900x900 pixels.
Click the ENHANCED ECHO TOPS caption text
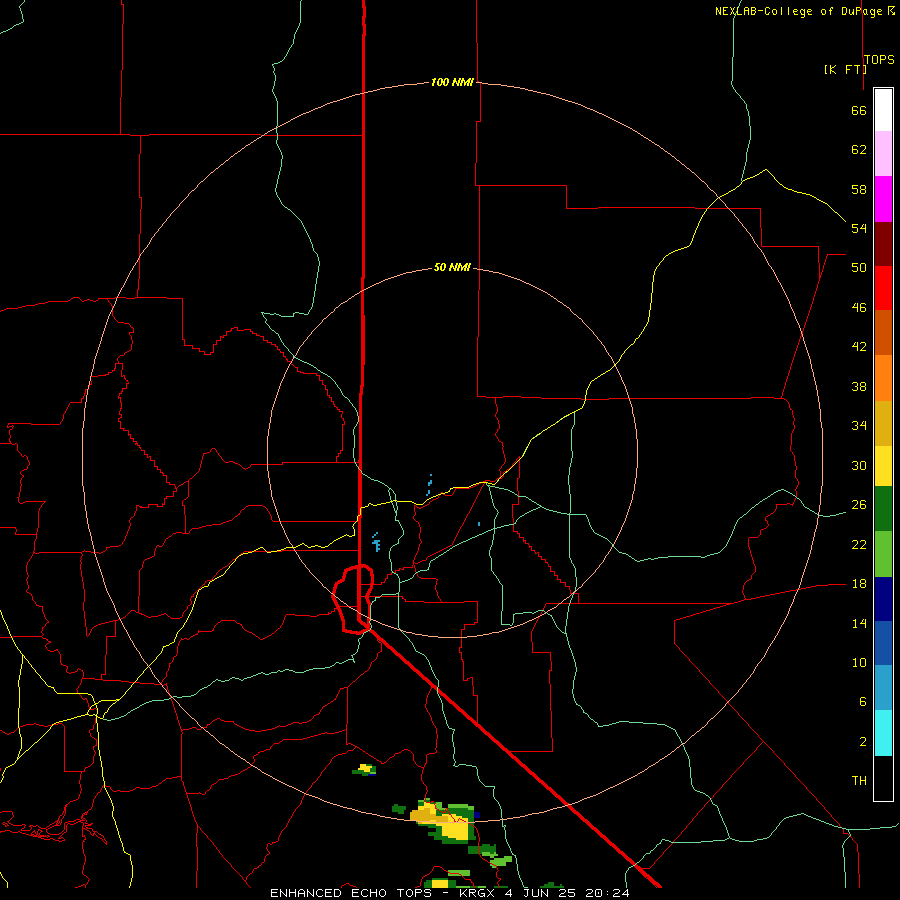coord(351,893)
